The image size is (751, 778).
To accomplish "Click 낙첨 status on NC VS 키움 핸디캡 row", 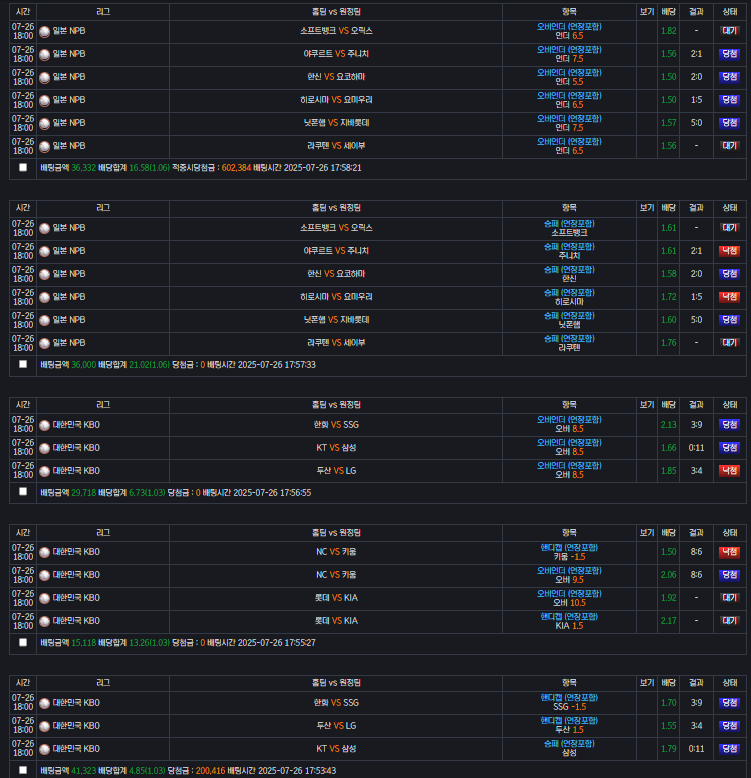I will [730, 552].
